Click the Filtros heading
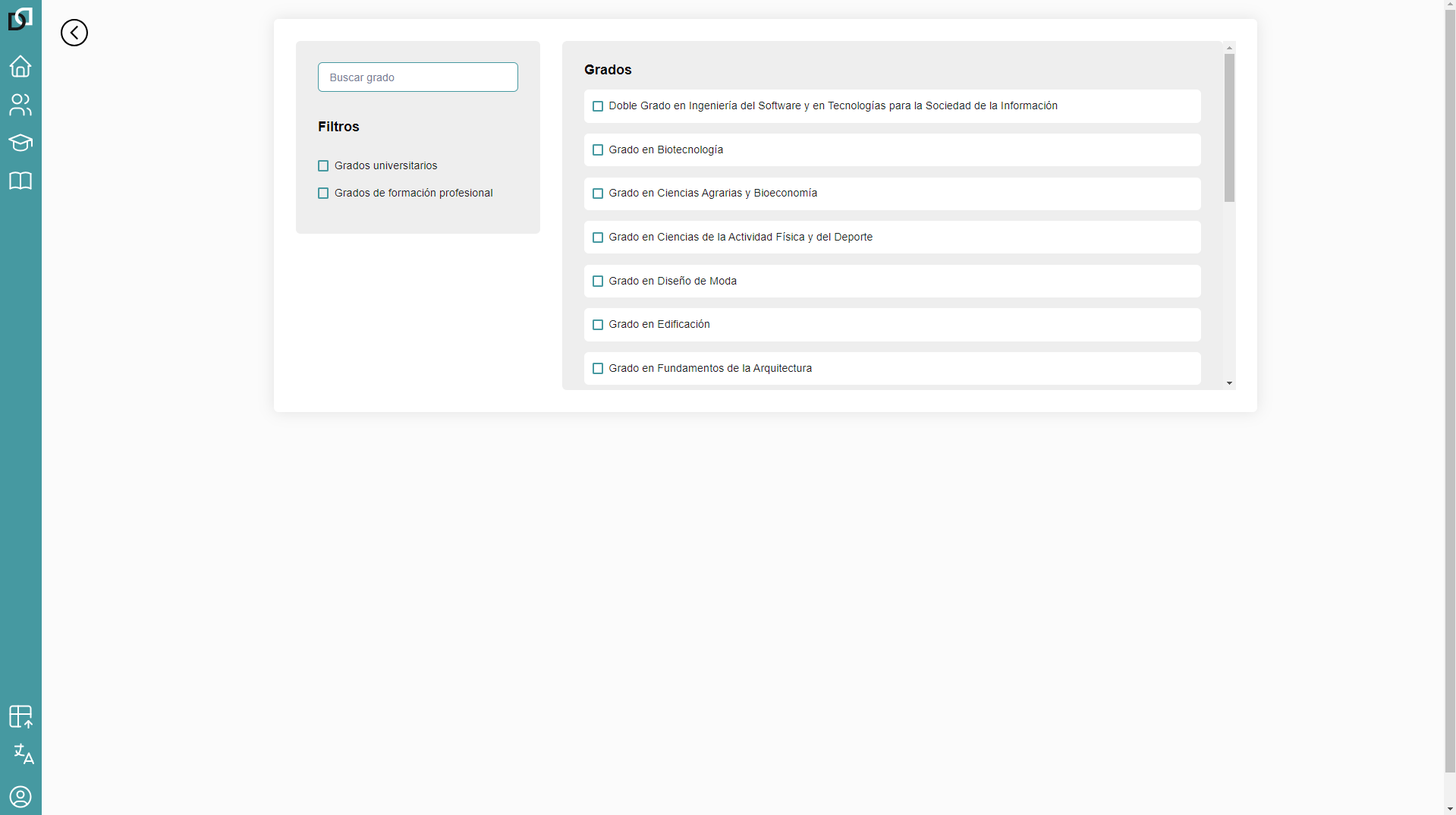This screenshot has height=815, width=1456. [338, 127]
